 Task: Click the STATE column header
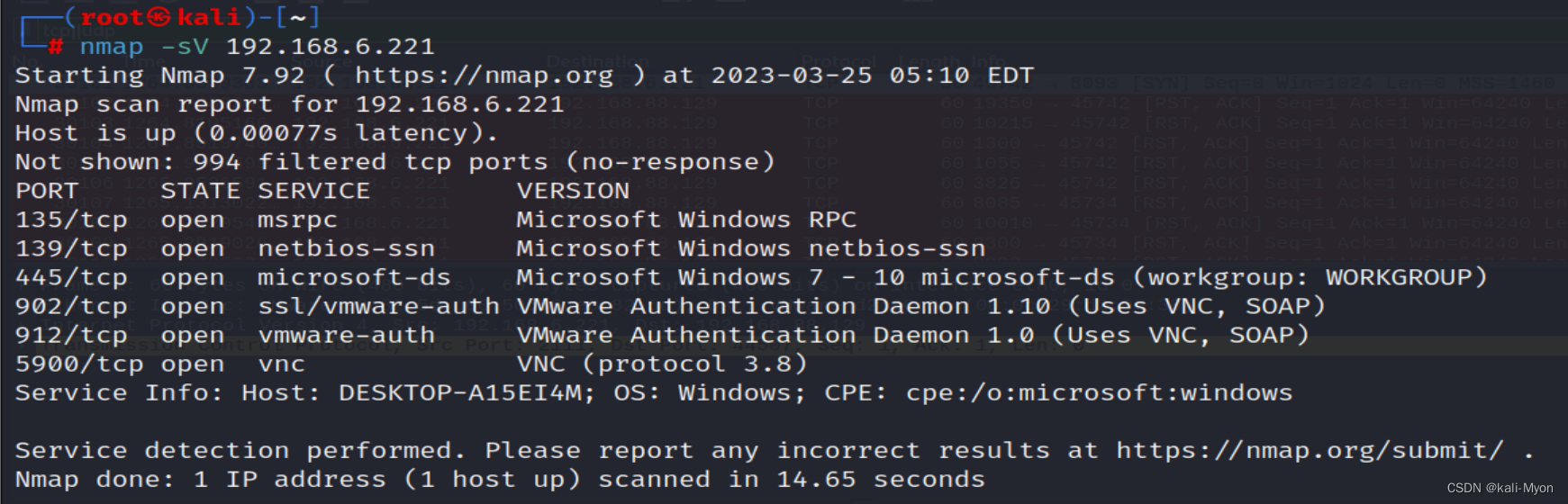200,191
